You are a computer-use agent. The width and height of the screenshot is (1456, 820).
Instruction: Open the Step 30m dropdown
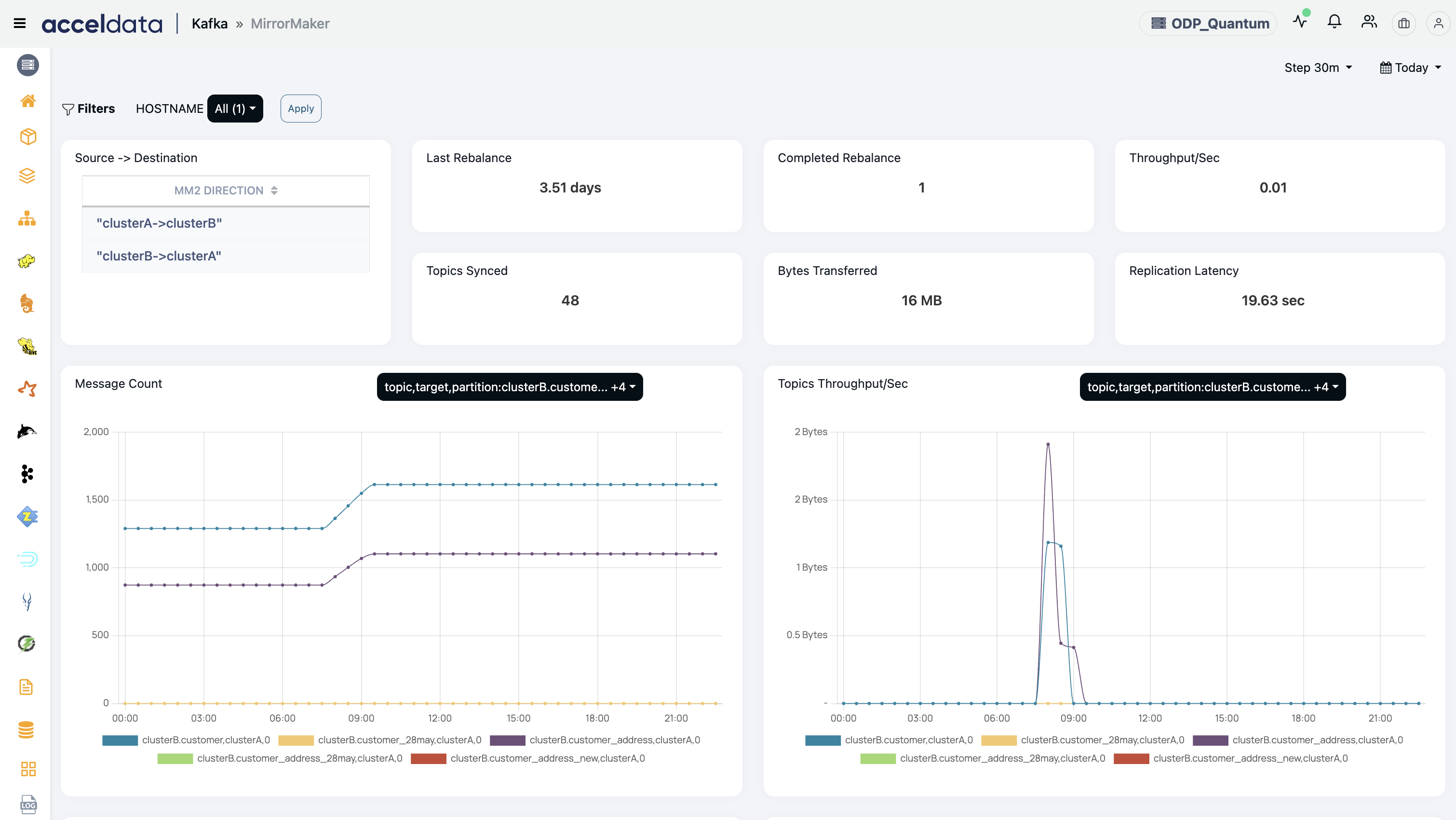pyautogui.click(x=1318, y=68)
